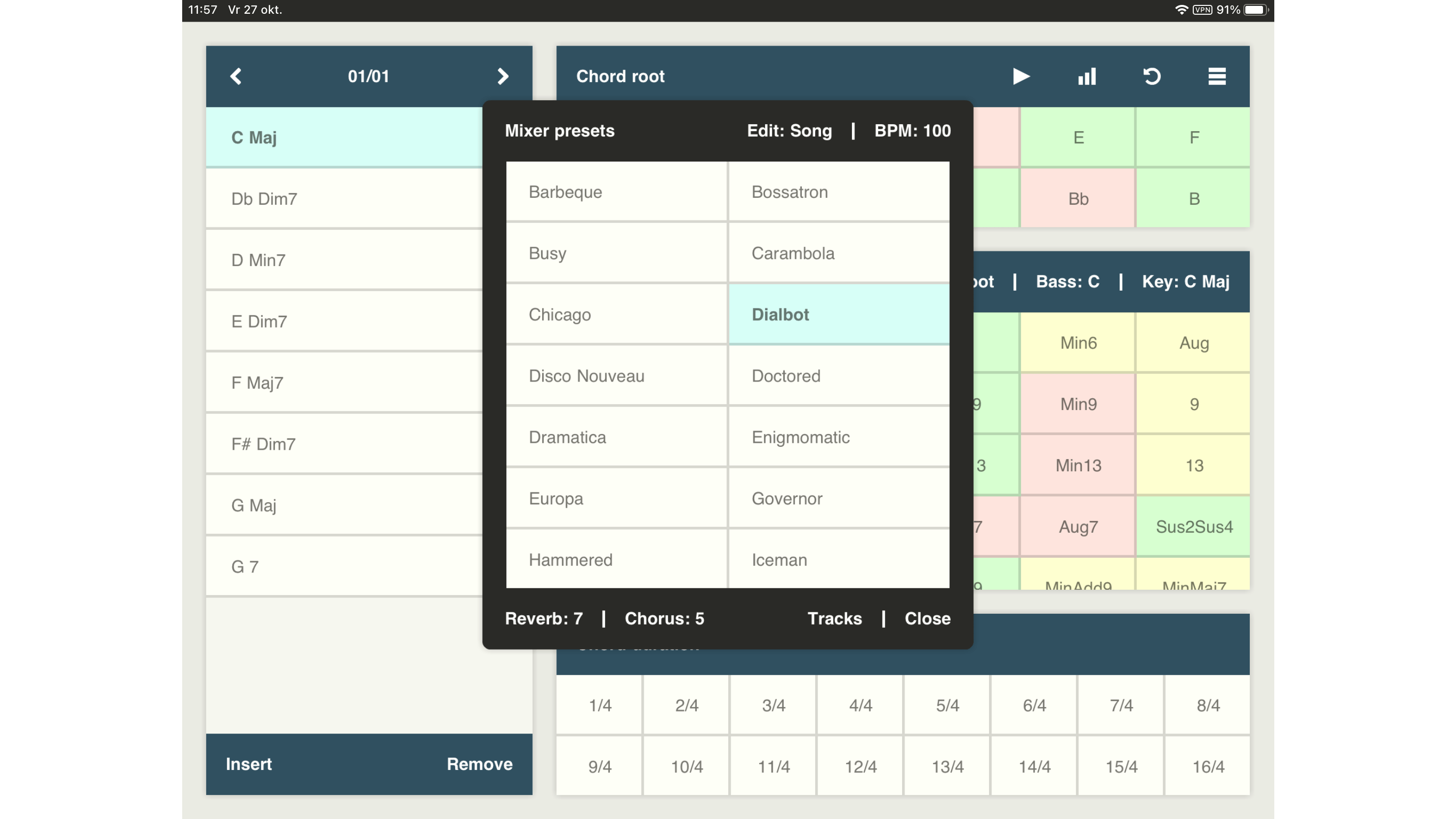
Task: Change the Key: C Maj setting
Action: [x=1185, y=281]
